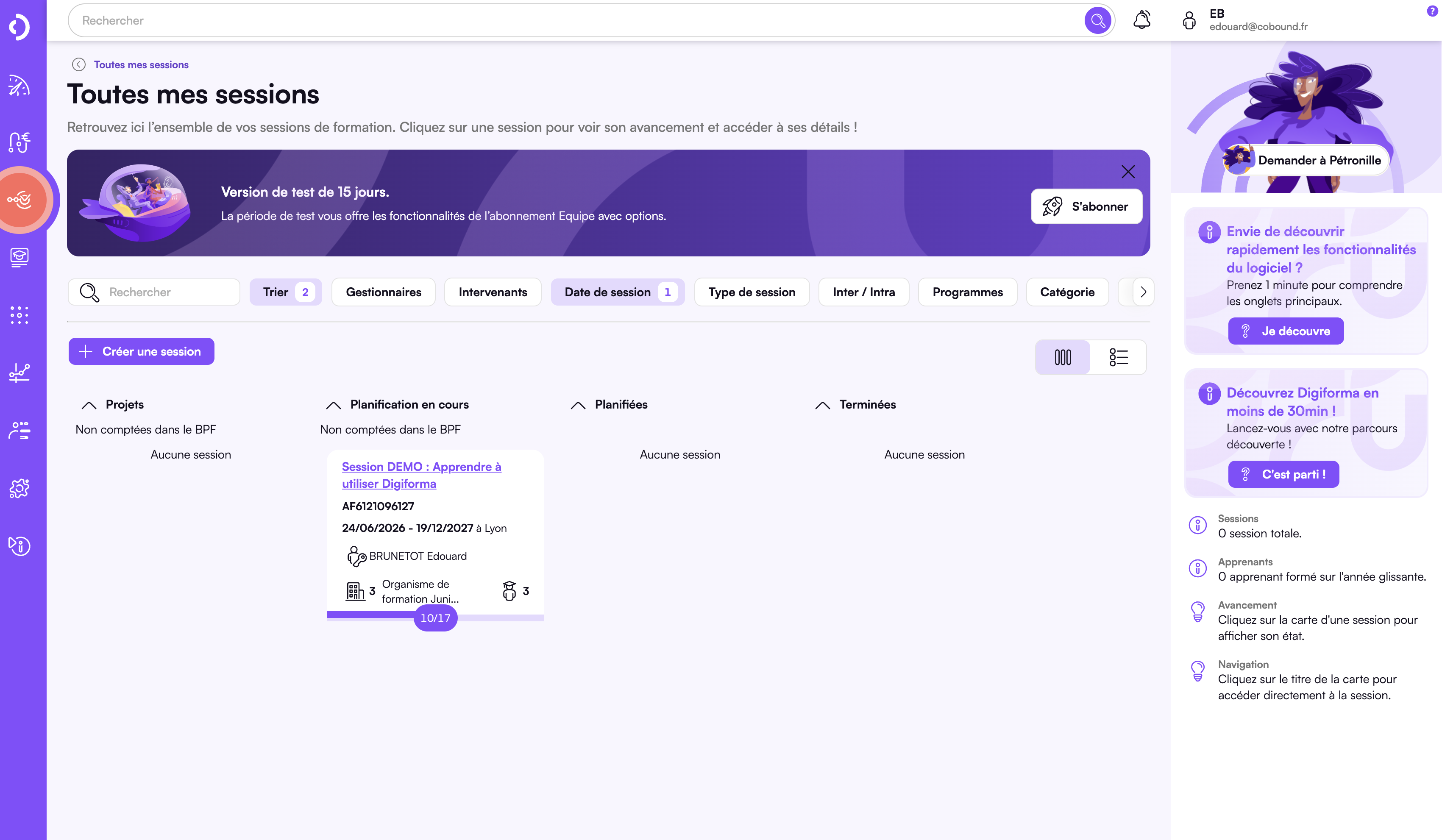Click the Sessions info icon

[x=1198, y=525]
